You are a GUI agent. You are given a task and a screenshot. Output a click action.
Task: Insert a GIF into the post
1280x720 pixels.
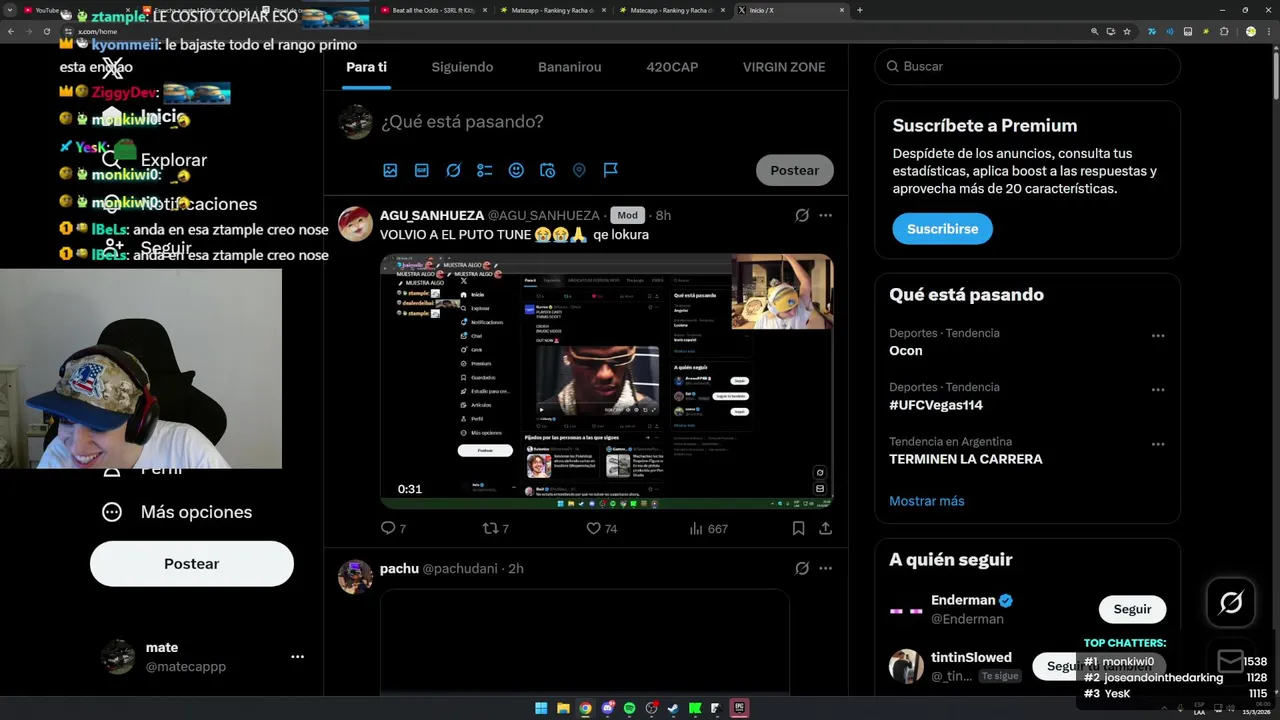click(x=422, y=171)
